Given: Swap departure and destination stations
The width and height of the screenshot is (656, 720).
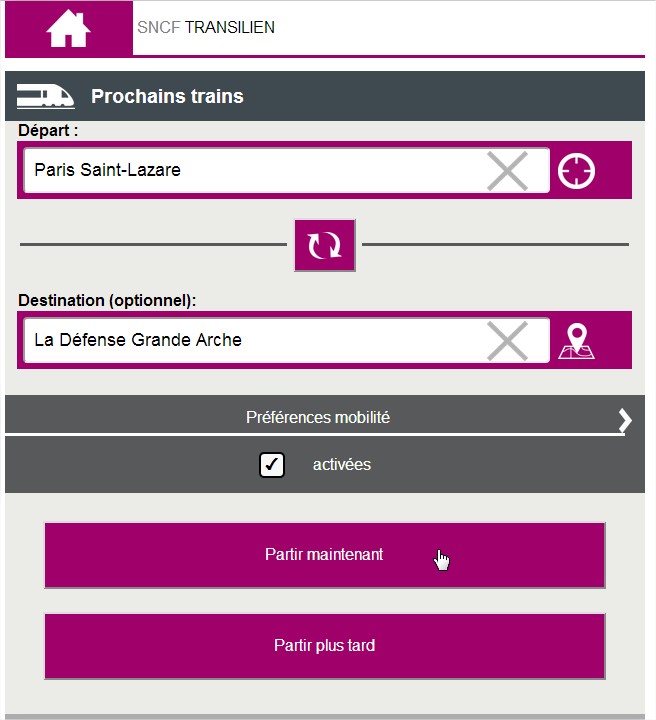Looking at the screenshot, I should coord(324,245).
